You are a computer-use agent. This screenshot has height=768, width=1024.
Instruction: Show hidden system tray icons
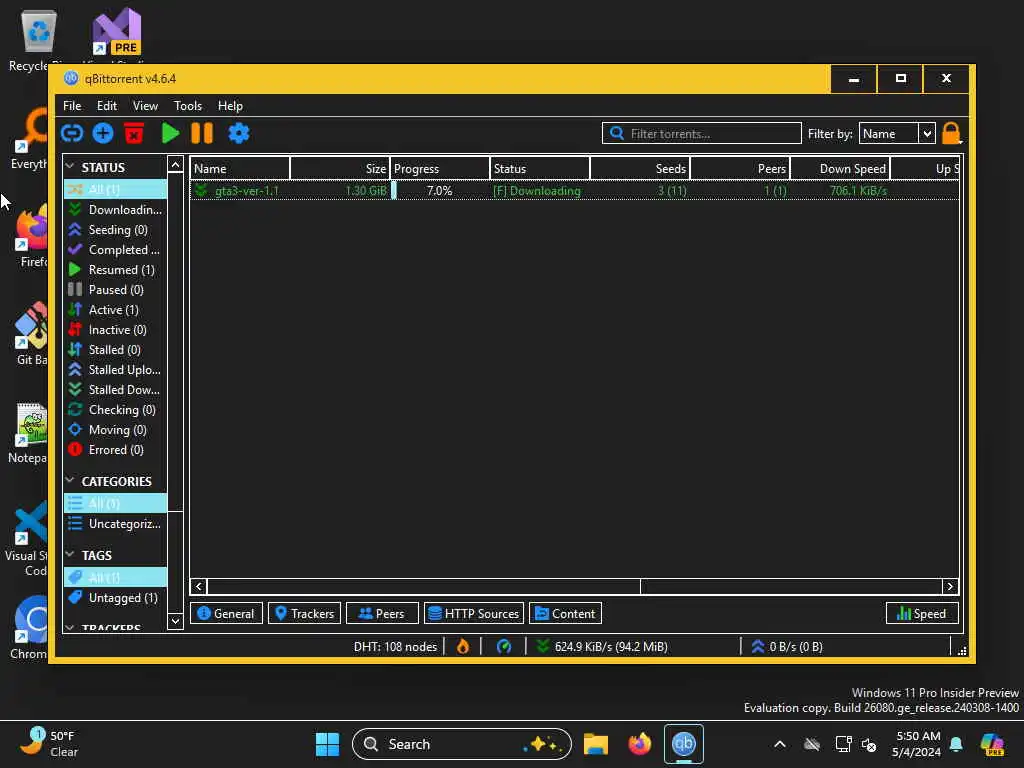tap(780, 744)
